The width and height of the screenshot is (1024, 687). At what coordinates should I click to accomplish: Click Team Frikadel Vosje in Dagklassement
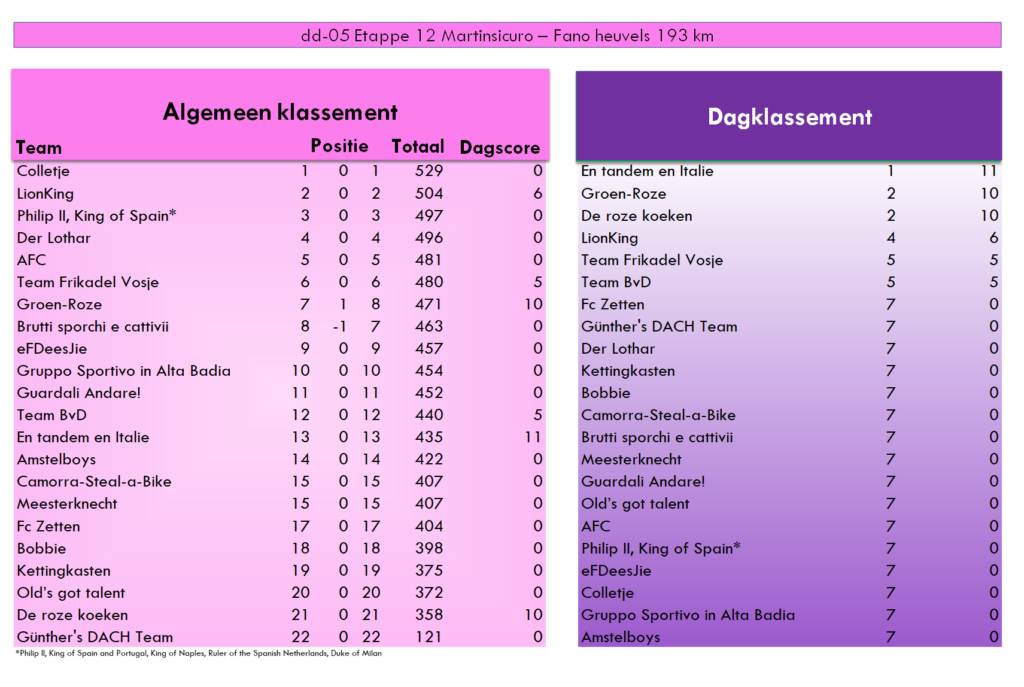point(652,260)
